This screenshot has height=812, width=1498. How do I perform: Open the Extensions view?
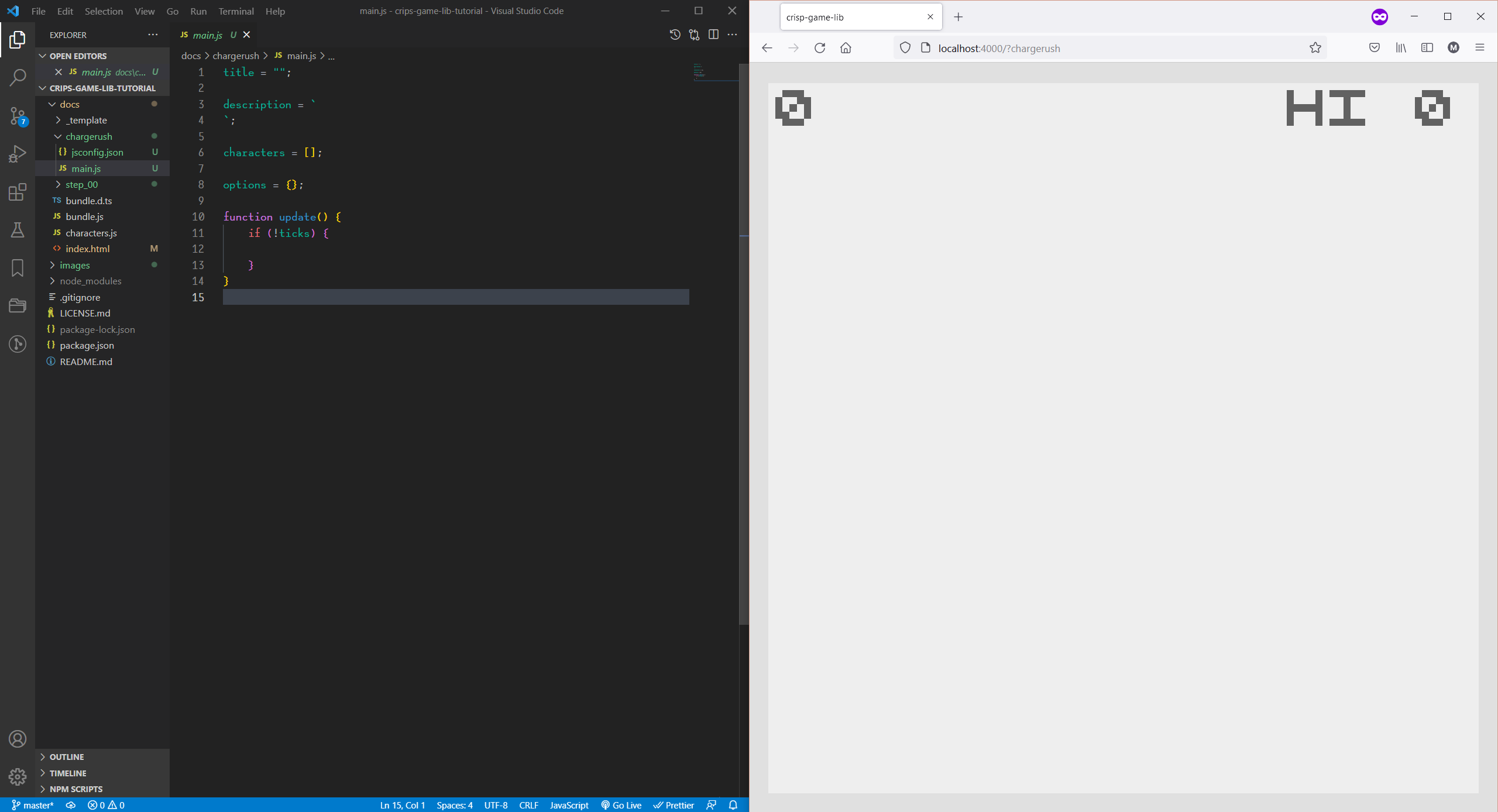pos(18,192)
